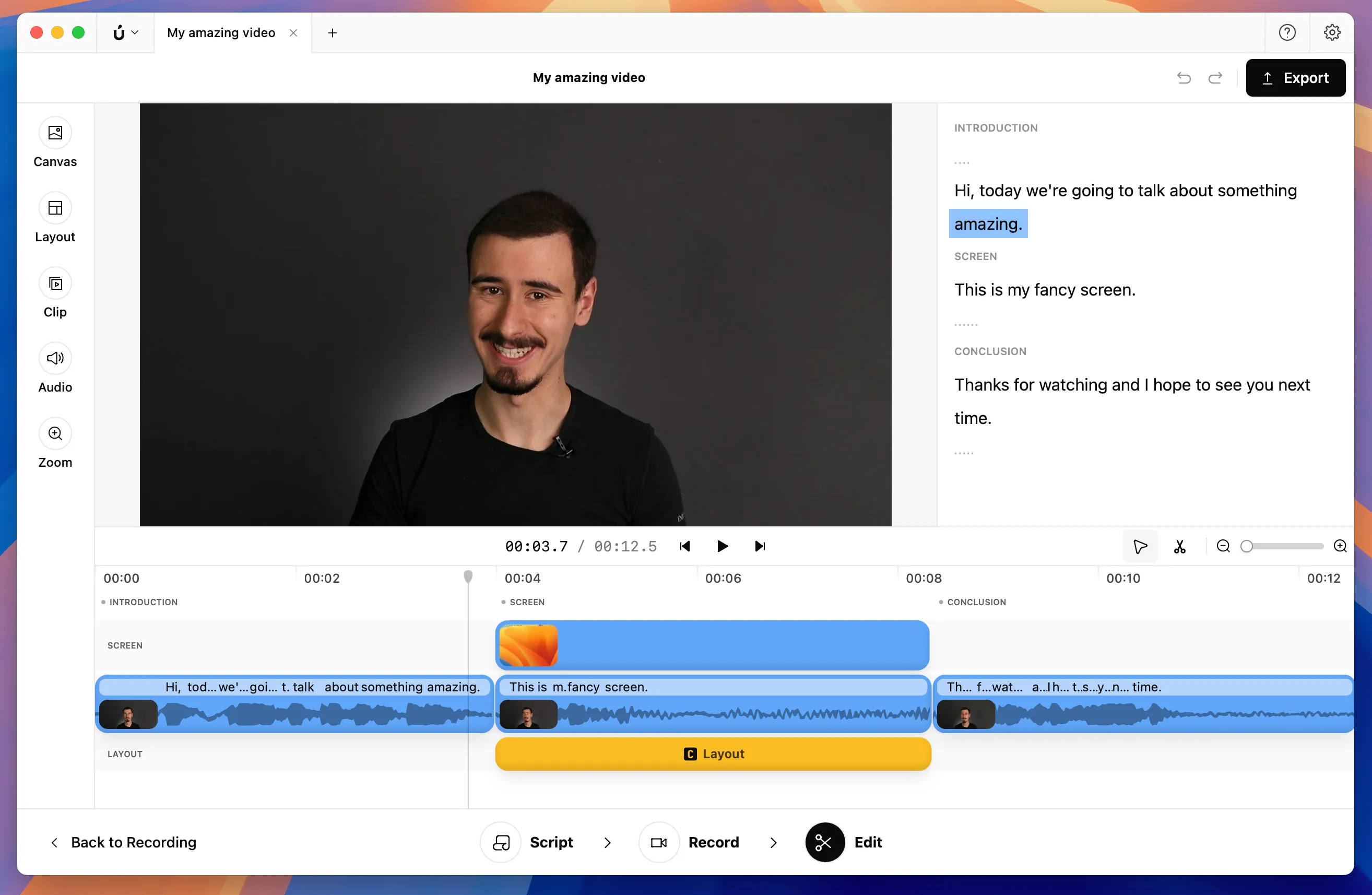Viewport: 1372px width, 895px height.
Task: Choose the pointer selection tool
Action: [1140, 546]
